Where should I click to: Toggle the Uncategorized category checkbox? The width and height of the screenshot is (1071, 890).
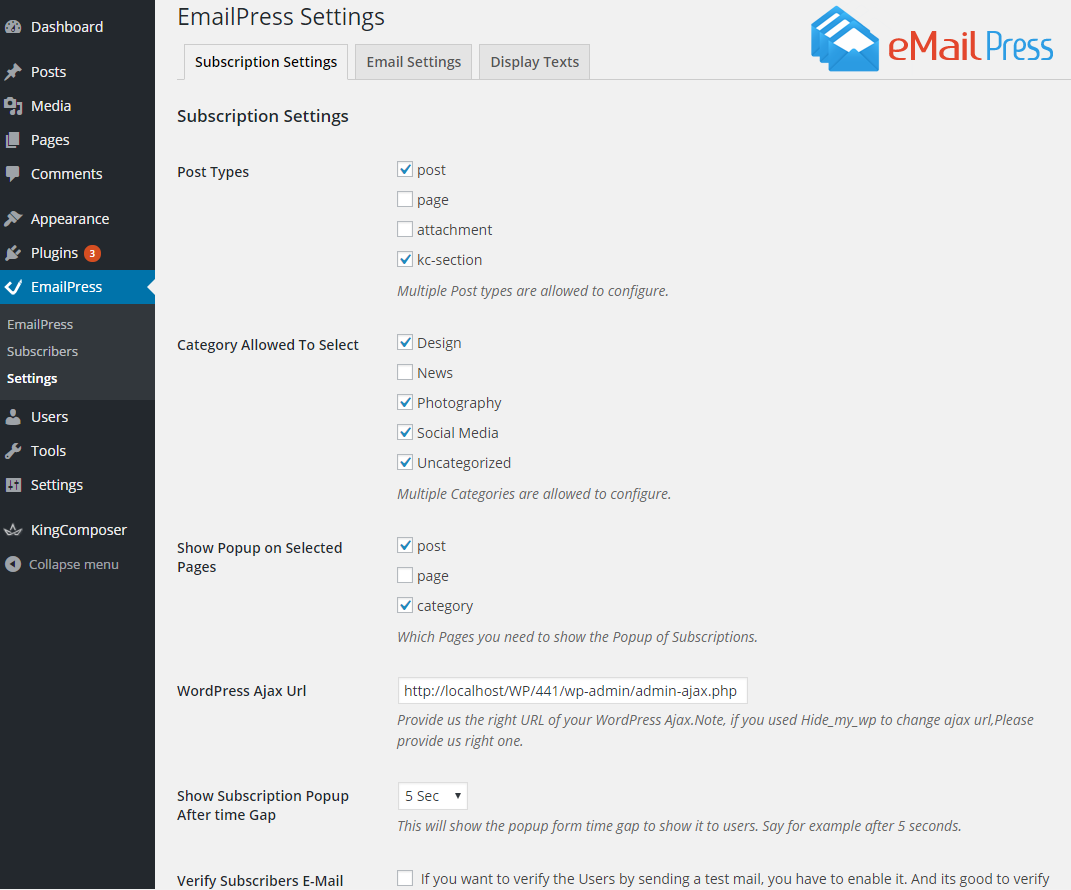click(x=405, y=462)
